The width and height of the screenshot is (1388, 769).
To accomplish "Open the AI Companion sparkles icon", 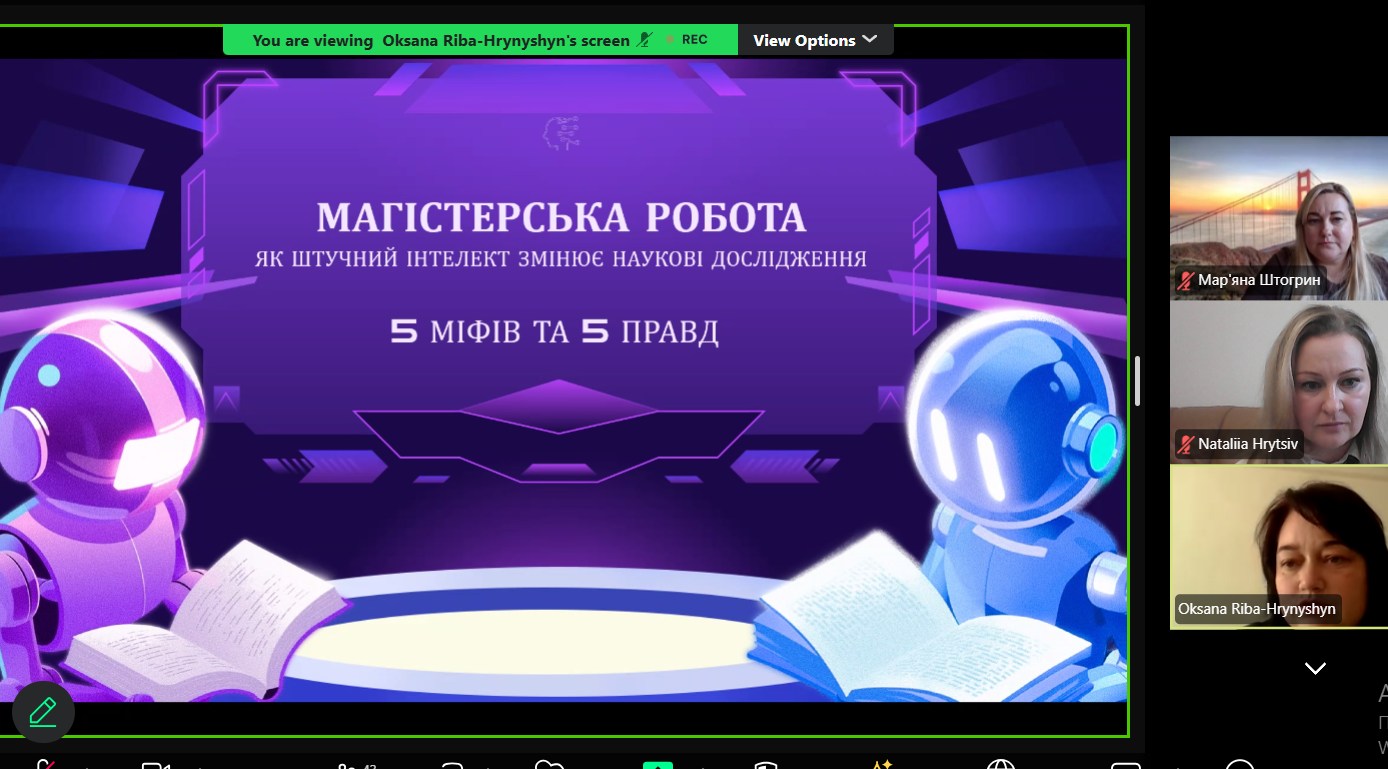I will click(x=882, y=764).
